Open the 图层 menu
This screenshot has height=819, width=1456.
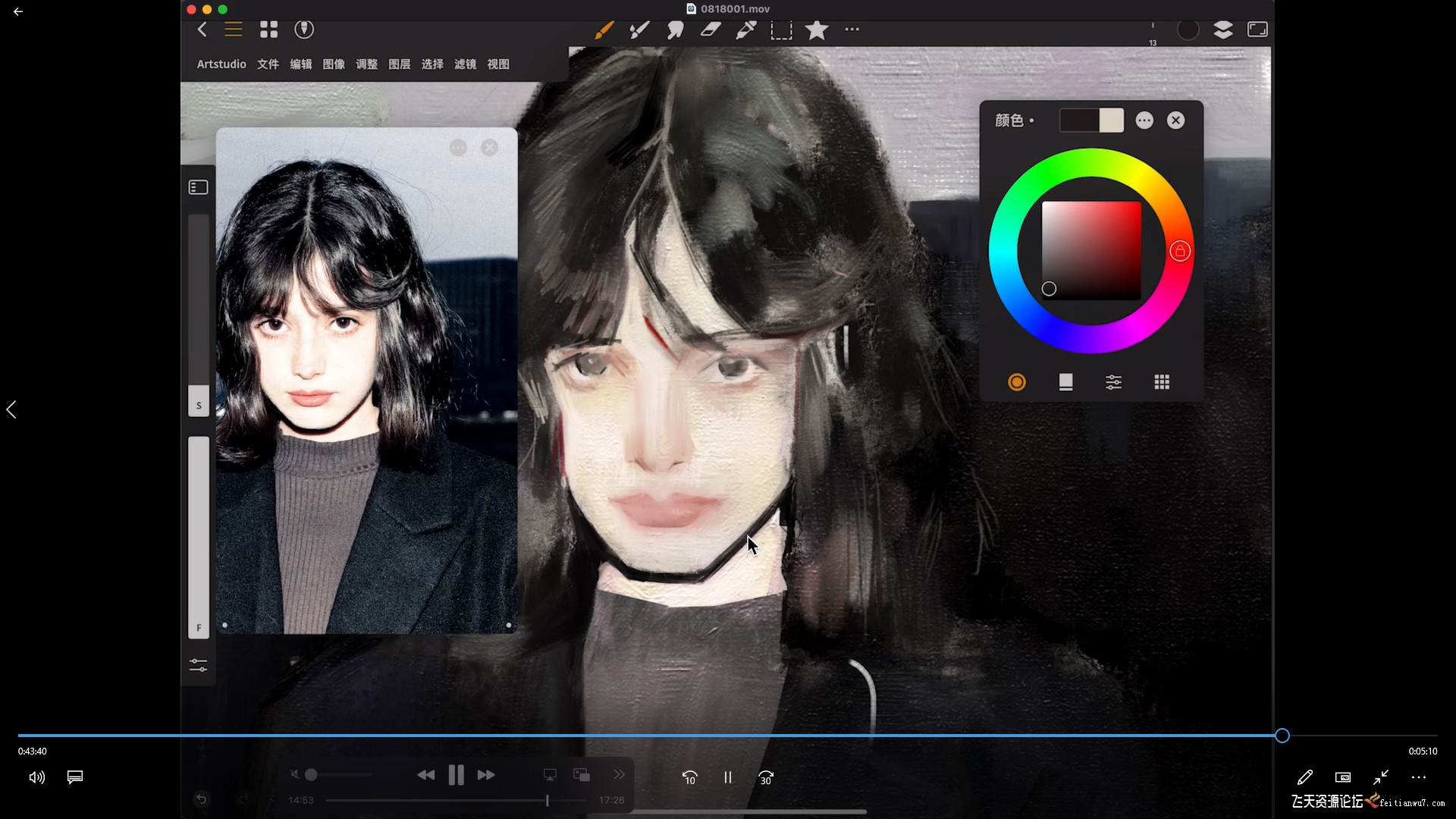(399, 64)
